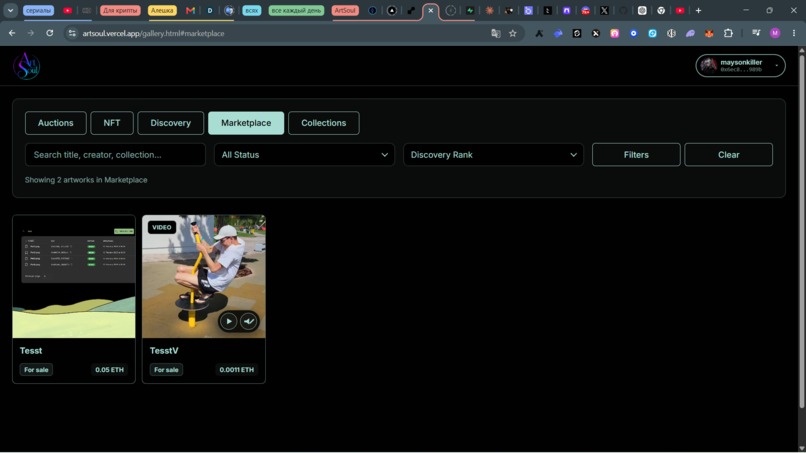This screenshot has height=453, width=806.
Task: Click the ArtSoul logo
Action: pos(27,66)
